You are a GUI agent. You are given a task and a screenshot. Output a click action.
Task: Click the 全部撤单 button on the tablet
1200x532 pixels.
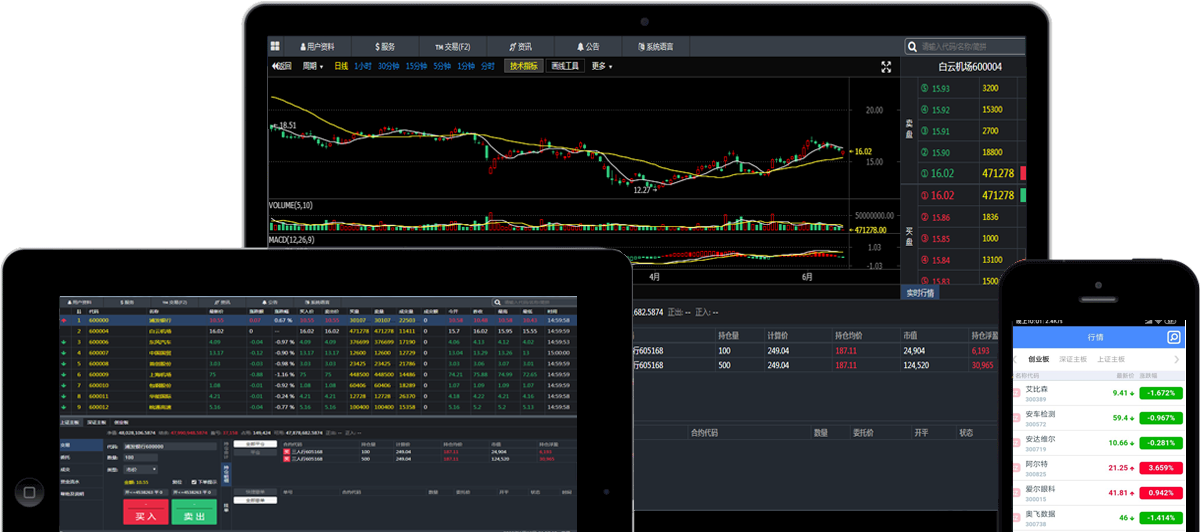(x=255, y=500)
